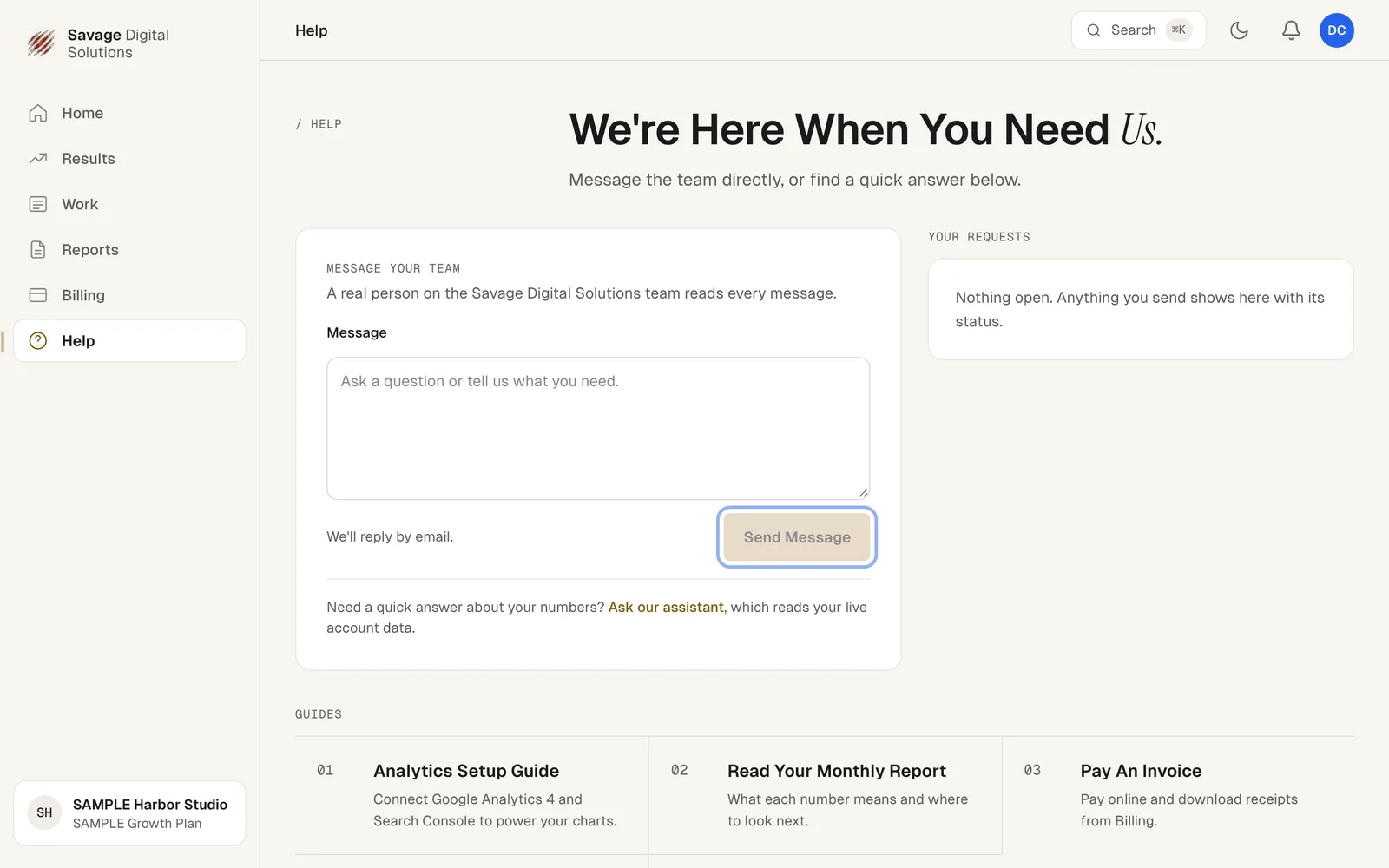Click the Billing card icon
Viewport: 1389px width, 868px height.
[38, 295]
